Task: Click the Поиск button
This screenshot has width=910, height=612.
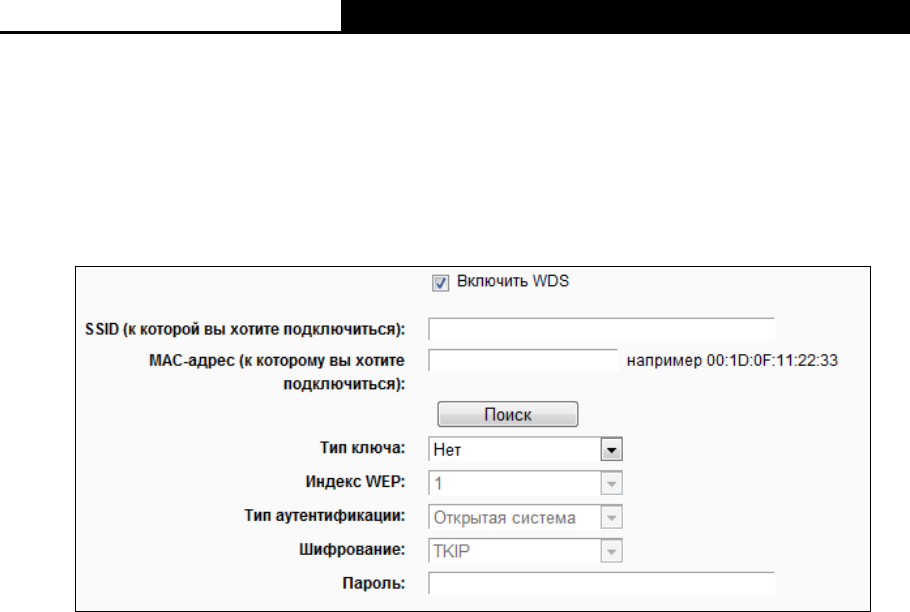Action: click(x=508, y=414)
